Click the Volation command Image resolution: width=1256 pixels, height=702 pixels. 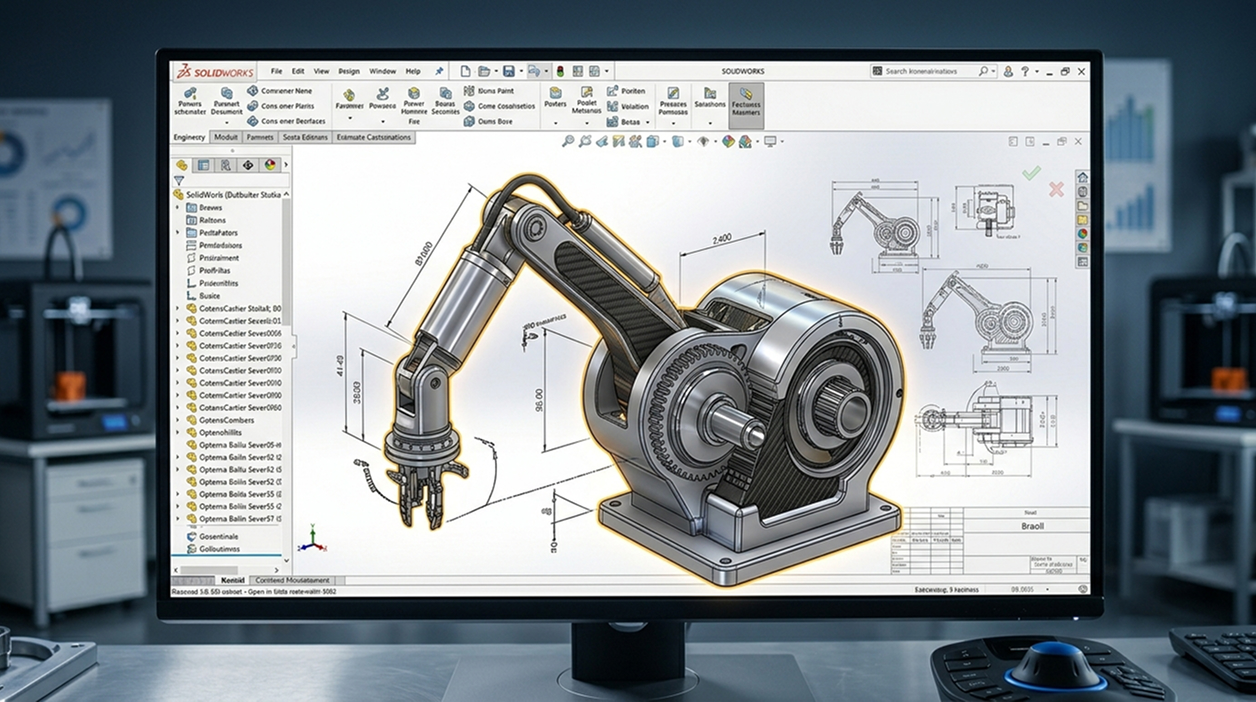pos(627,105)
